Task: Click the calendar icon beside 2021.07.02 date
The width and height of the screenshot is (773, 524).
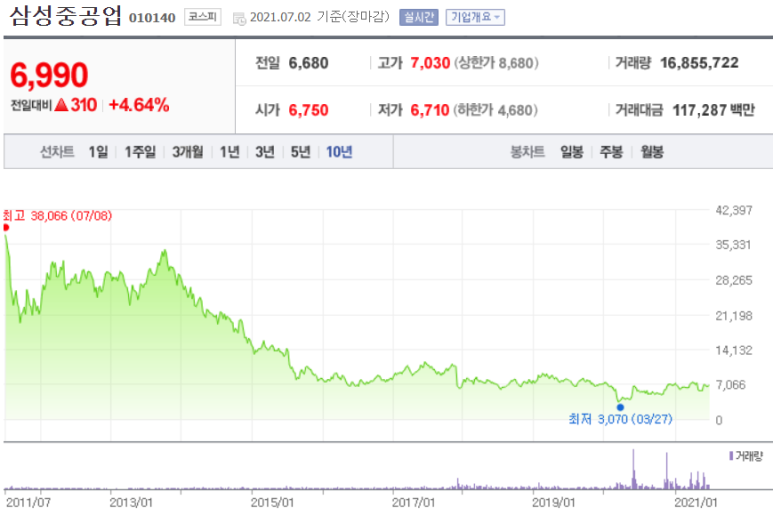Action: click(x=239, y=19)
